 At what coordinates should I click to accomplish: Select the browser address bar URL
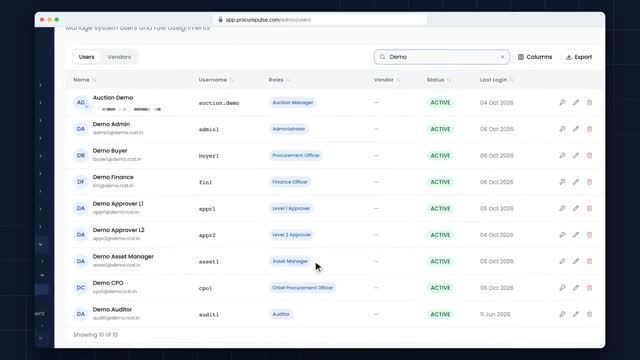pyautogui.click(x=268, y=20)
